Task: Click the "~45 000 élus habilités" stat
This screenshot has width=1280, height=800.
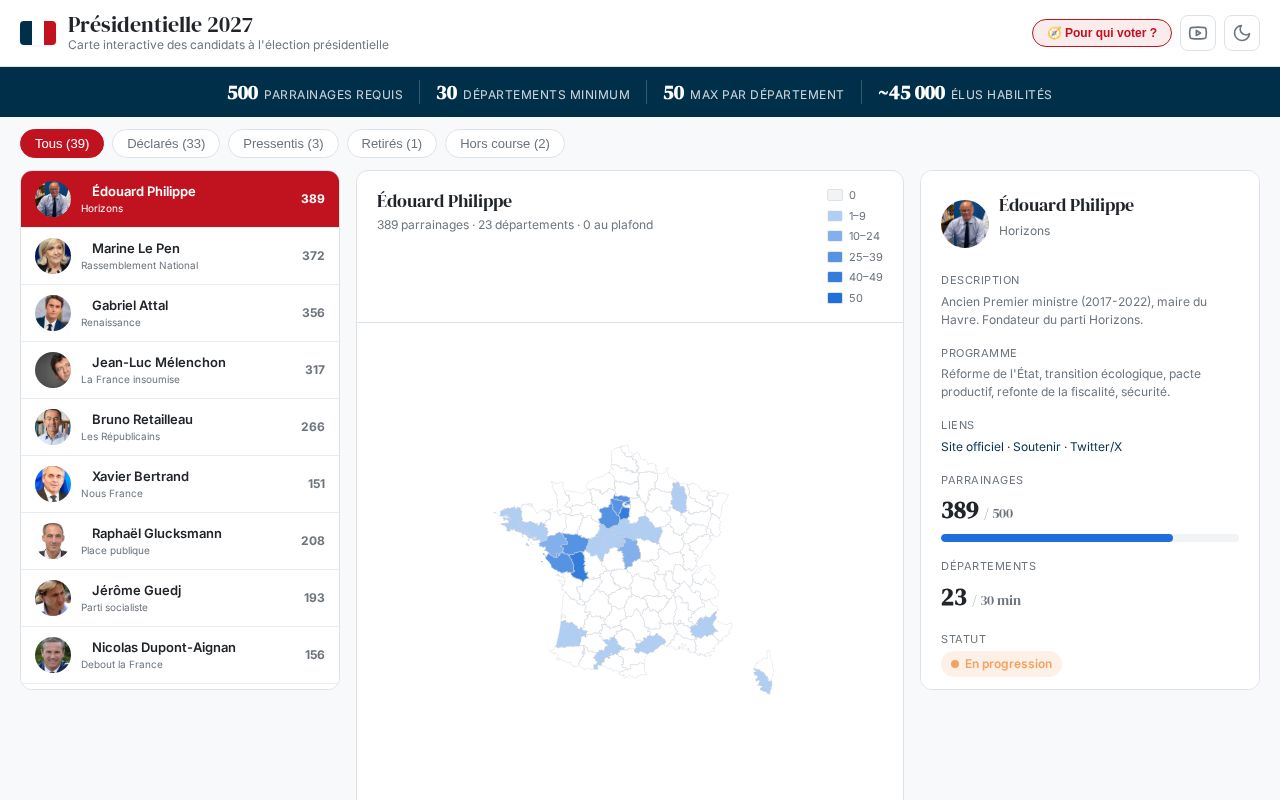Action: [x=965, y=93]
